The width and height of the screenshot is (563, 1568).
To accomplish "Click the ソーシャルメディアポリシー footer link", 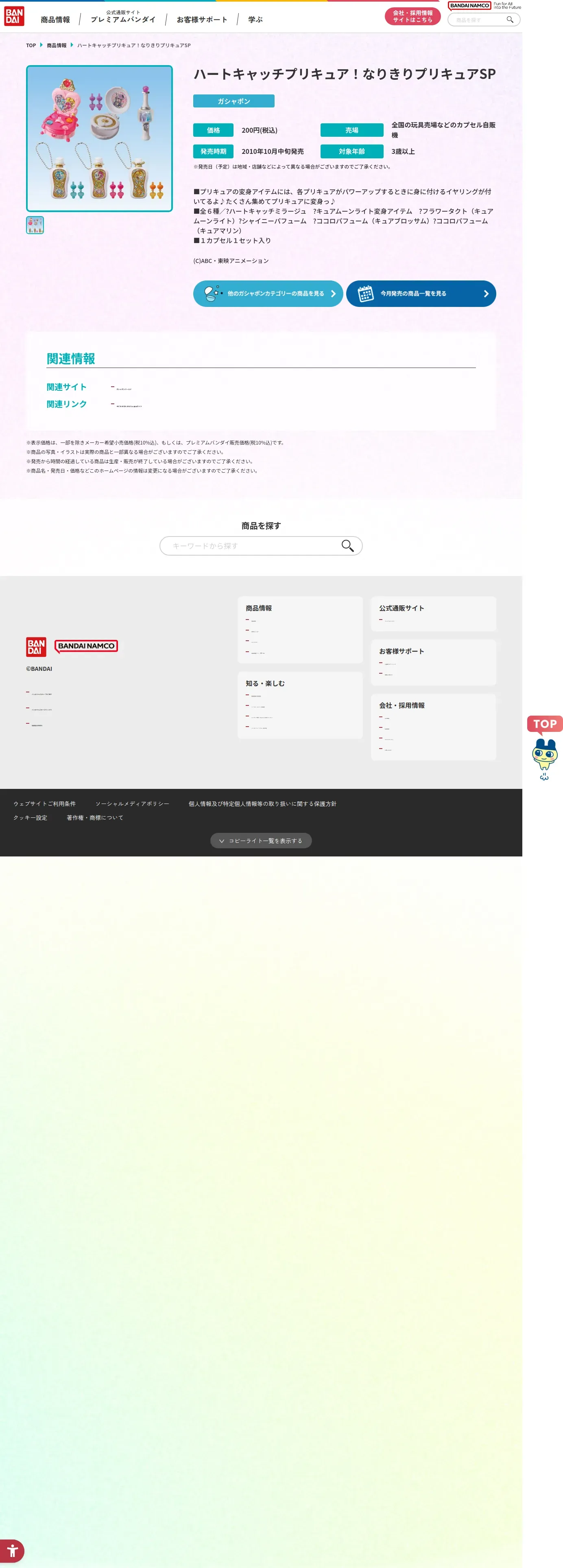I will point(133,804).
